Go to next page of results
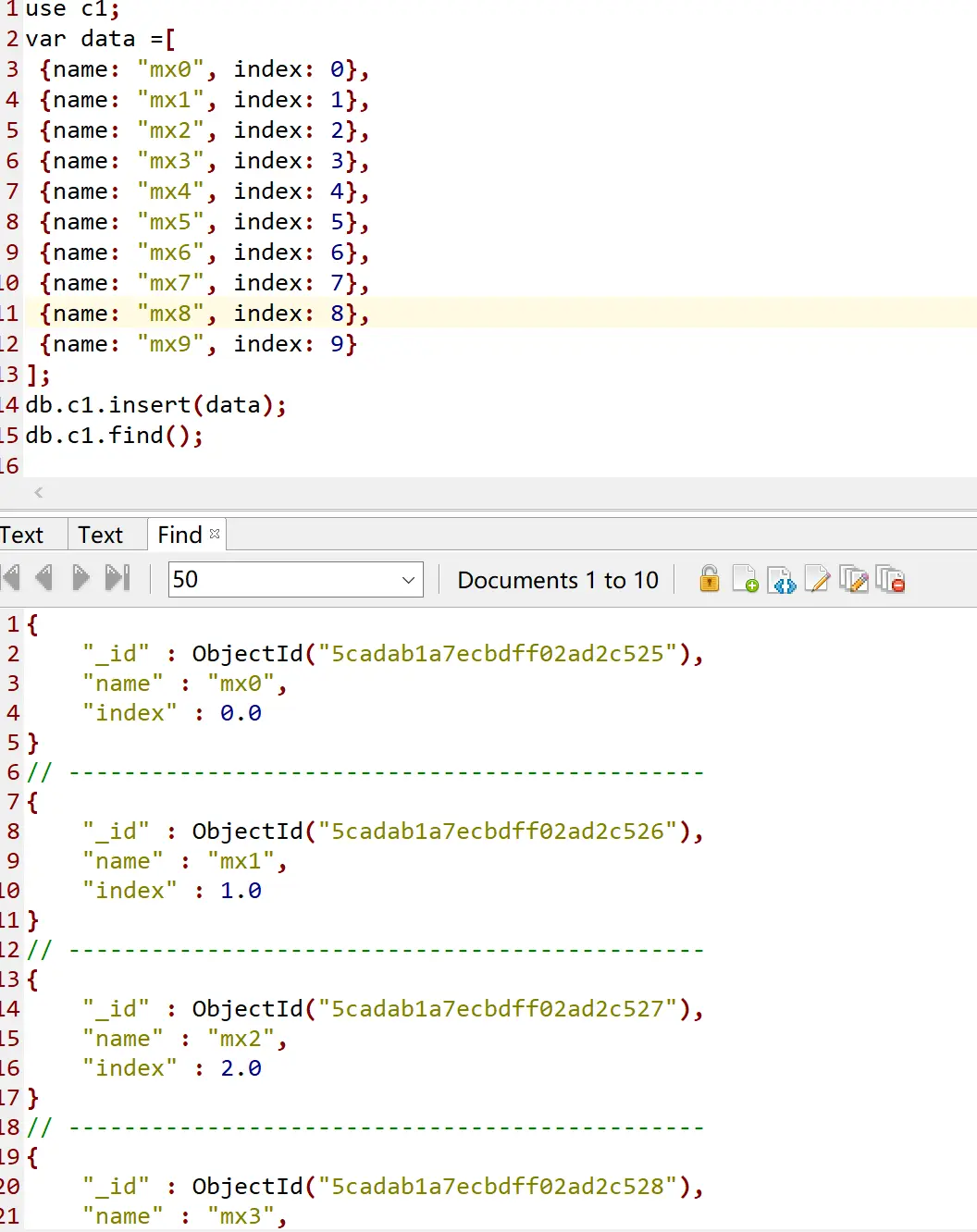The height and width of the screenshot is (1232, 977). 80,579
